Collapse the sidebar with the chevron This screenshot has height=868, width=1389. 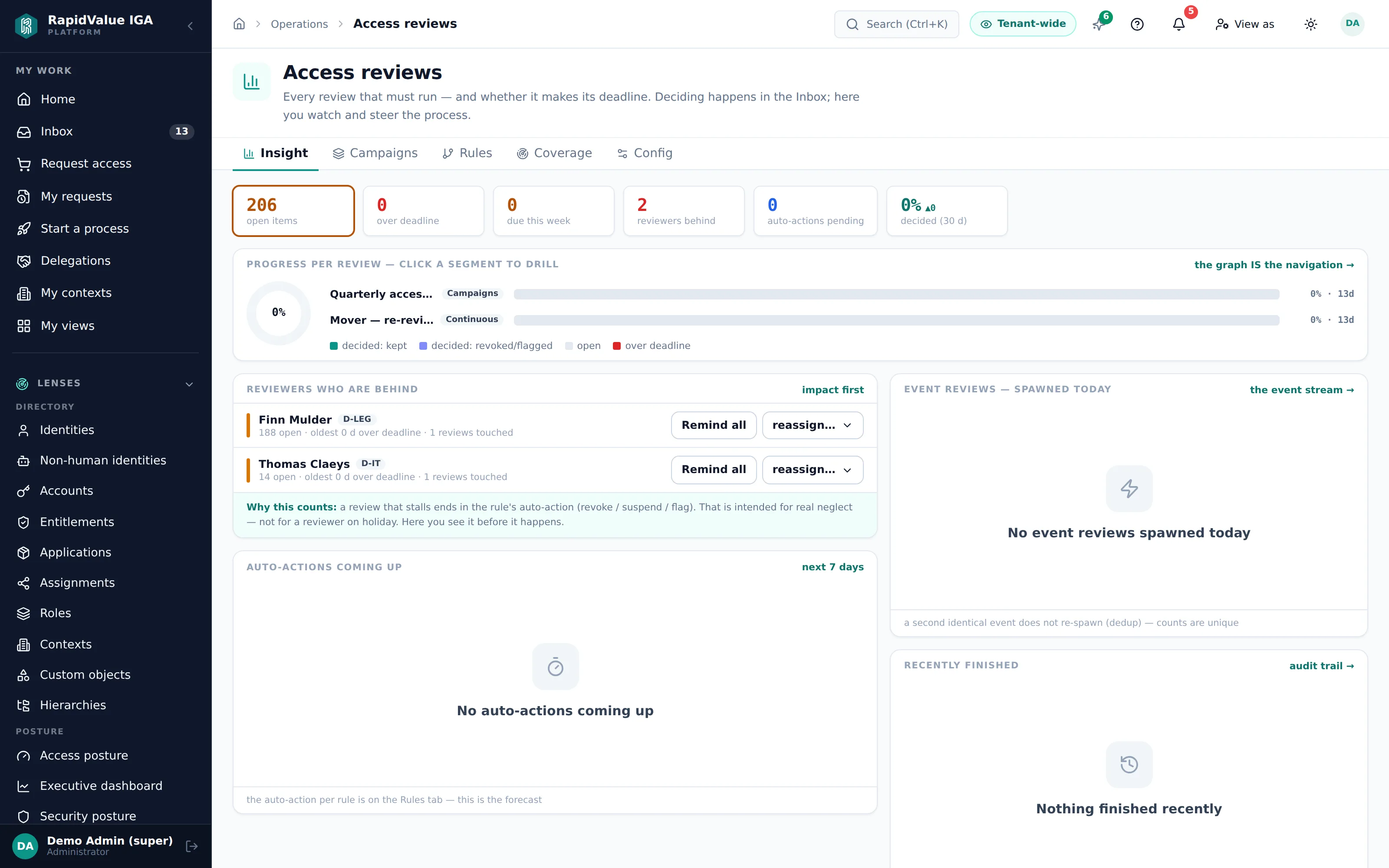(x=190, y=26)
